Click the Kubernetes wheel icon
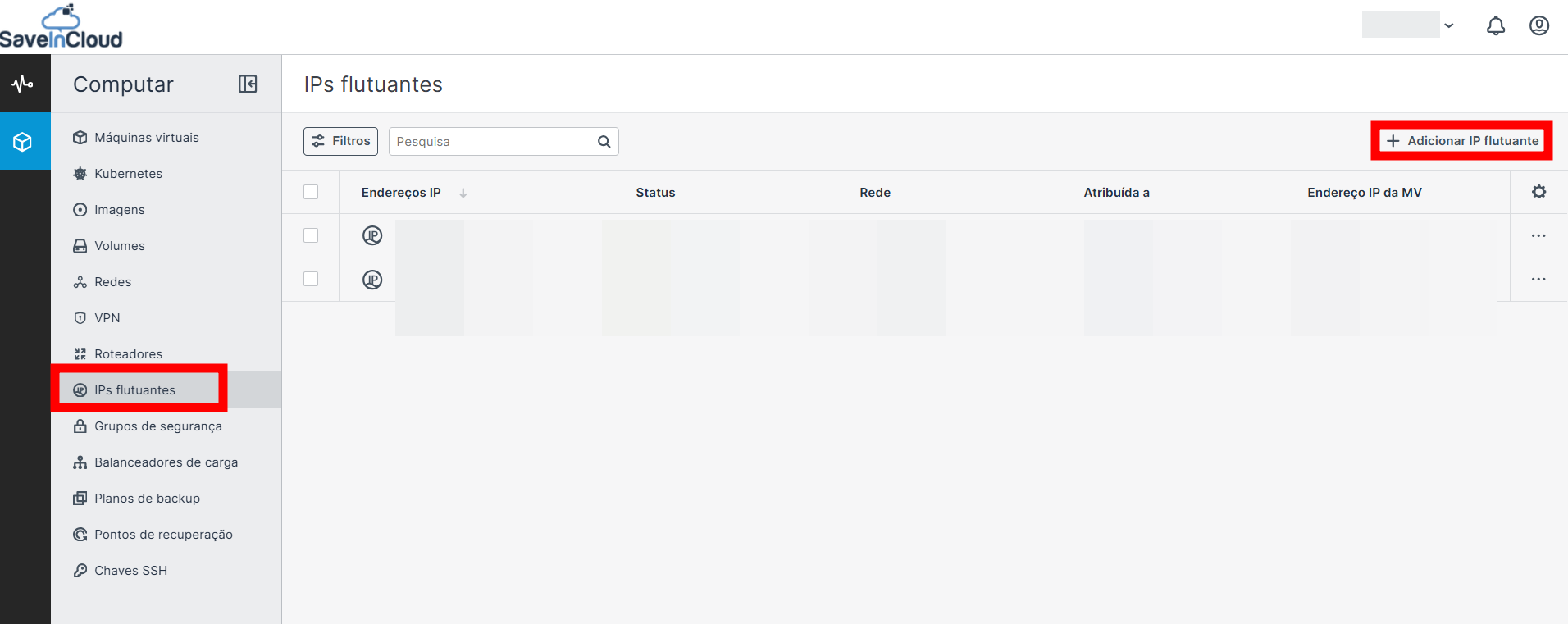The width and height of the screenshot is (1568, 624). tap(80, 174)
